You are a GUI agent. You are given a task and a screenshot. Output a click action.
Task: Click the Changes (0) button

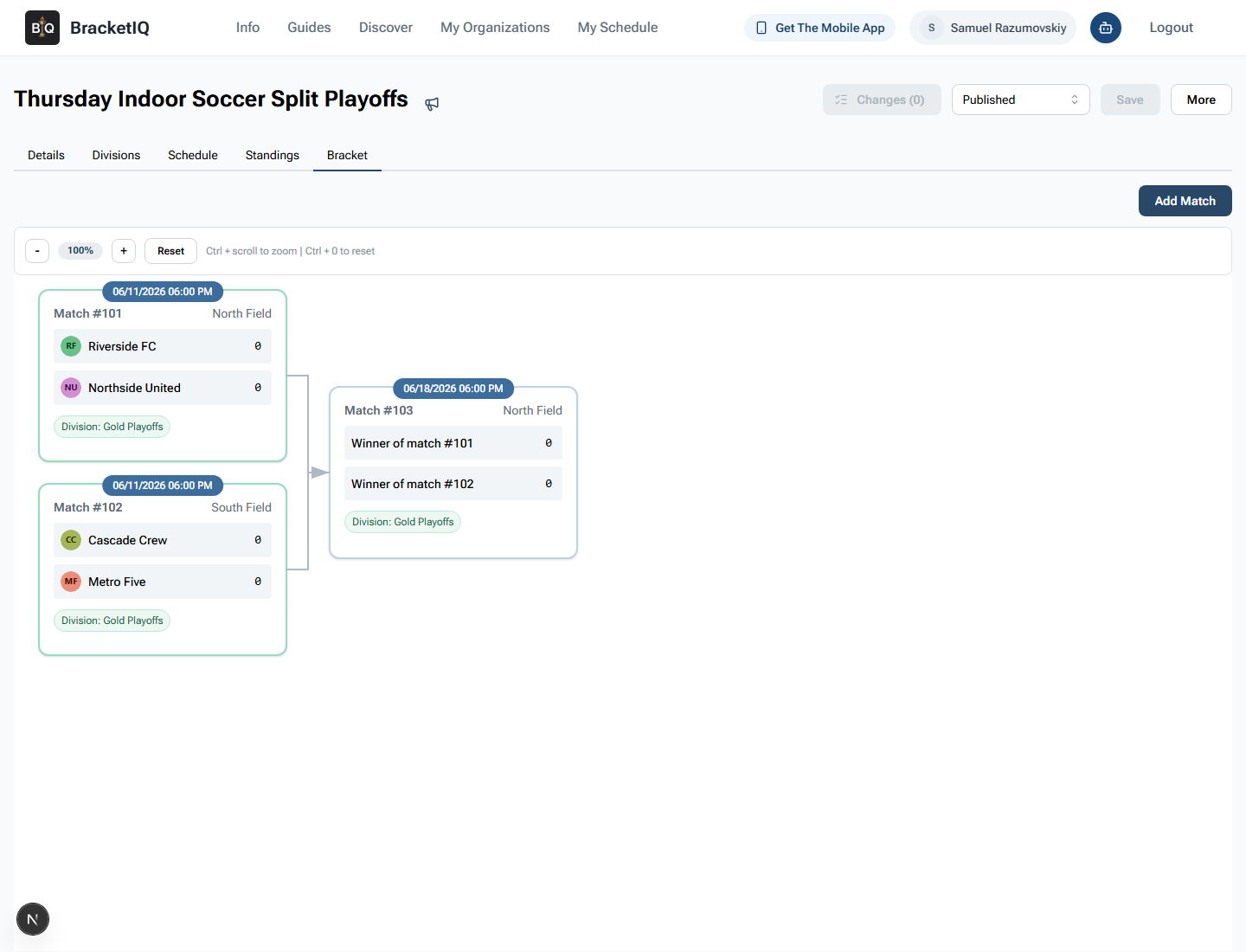click(882, 100)
